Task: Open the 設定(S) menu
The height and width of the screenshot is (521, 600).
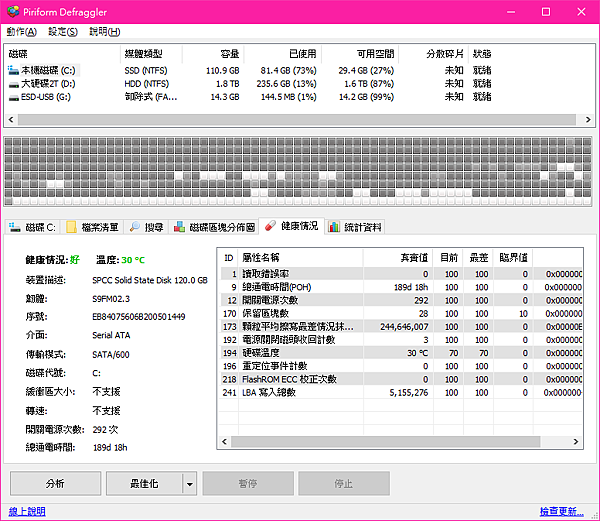Action: click(x=63, y=32)
